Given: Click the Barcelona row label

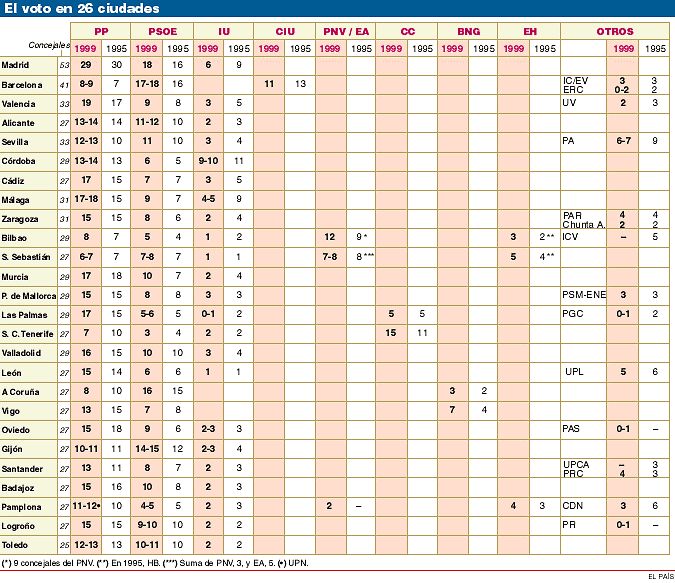Looking at the screenshot, I should click(x=22, y=85).
